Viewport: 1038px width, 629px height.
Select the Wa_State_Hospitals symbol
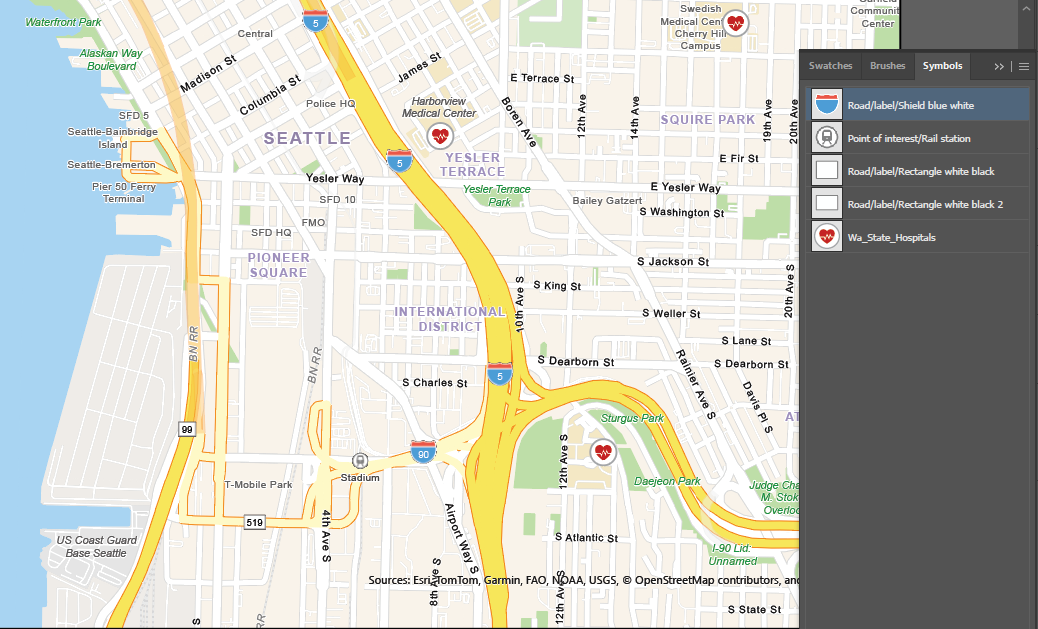pyautogui.click(x=917, y=236)
